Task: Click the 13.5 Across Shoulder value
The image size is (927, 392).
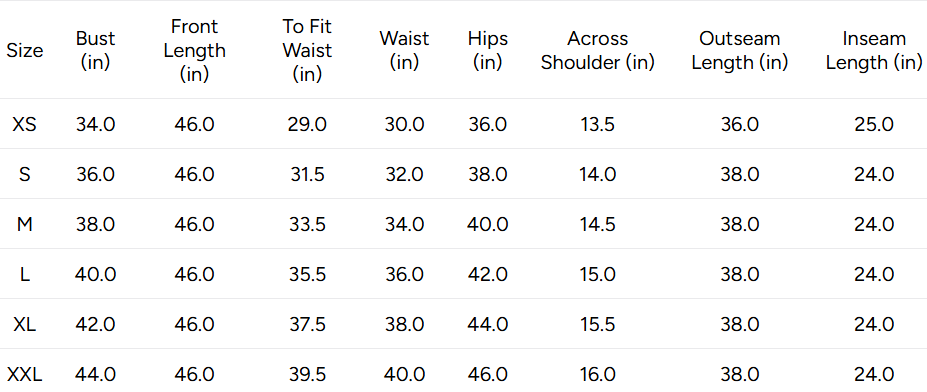Action: point(598,124)
